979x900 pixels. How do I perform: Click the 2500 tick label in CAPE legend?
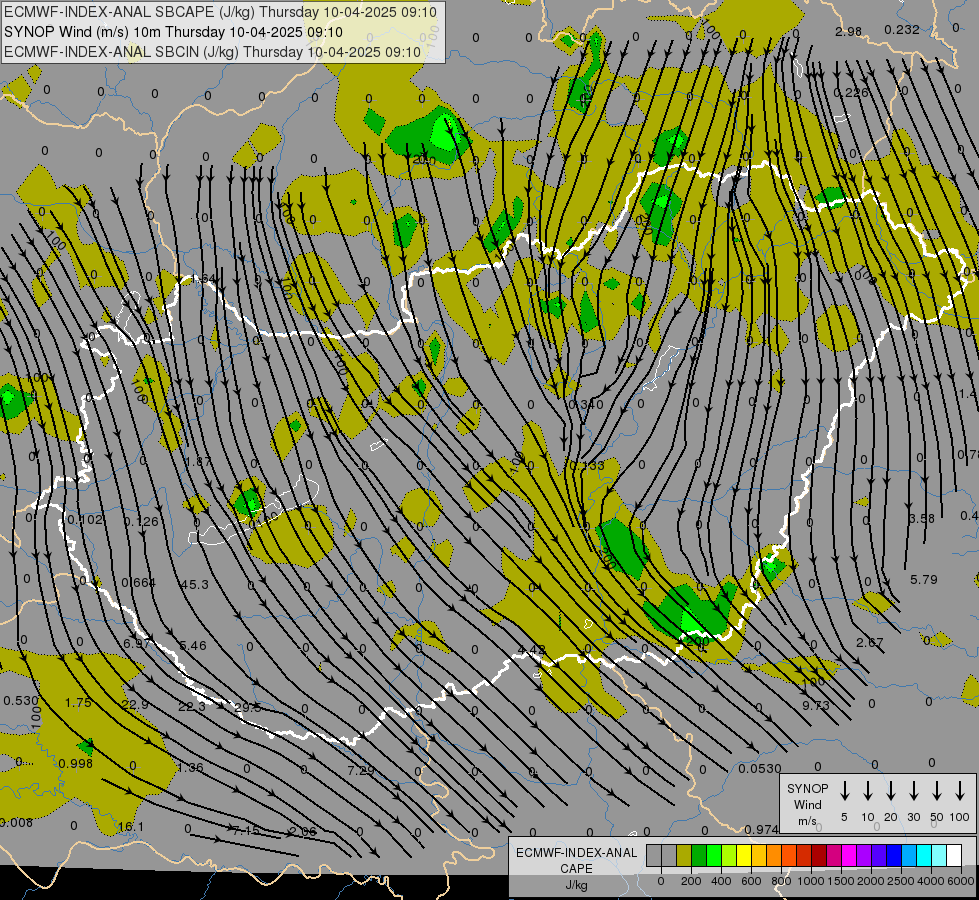901,881
